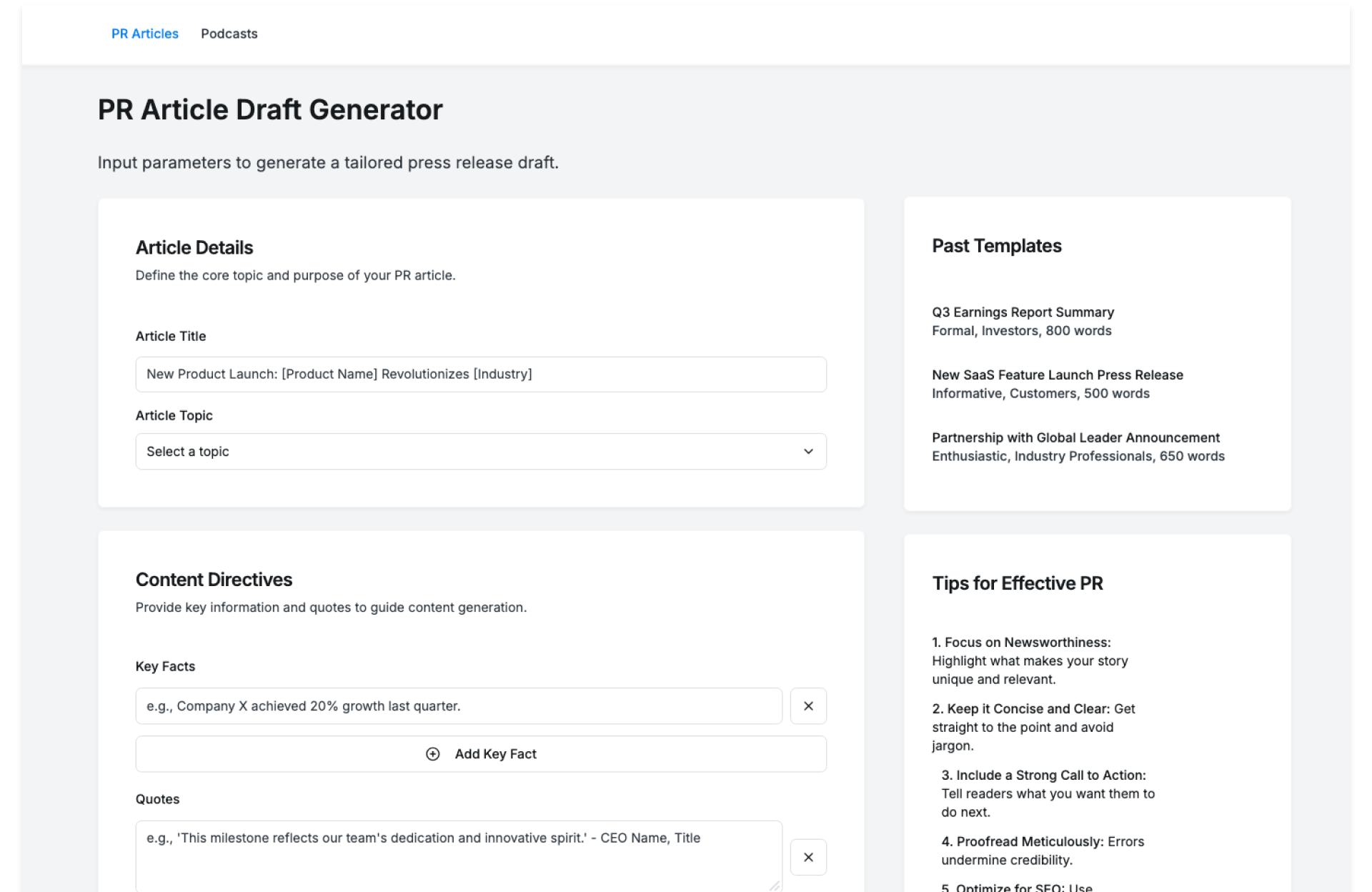Grab the Quotes textarea resize handle

point(775,886)
